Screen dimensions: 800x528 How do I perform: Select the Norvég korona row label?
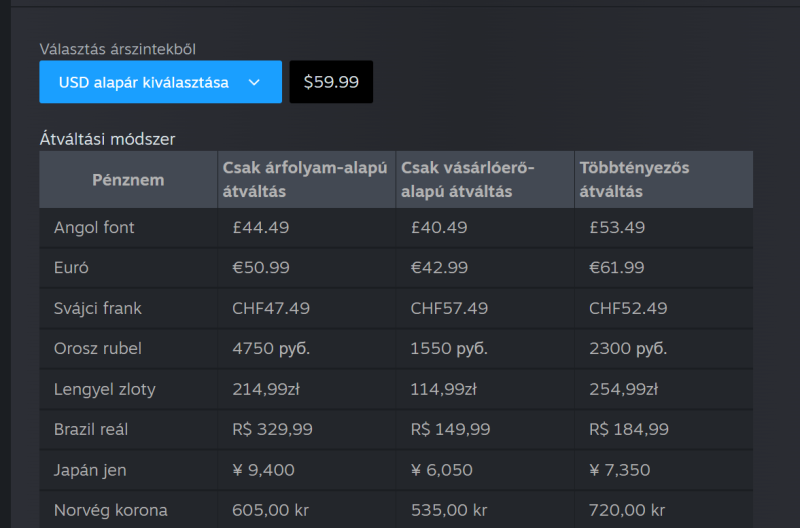point(111,510)
